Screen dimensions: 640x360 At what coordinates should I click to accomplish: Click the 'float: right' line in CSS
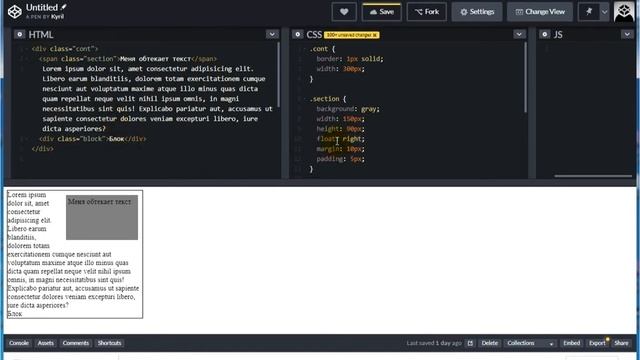(x=340, y=139)
